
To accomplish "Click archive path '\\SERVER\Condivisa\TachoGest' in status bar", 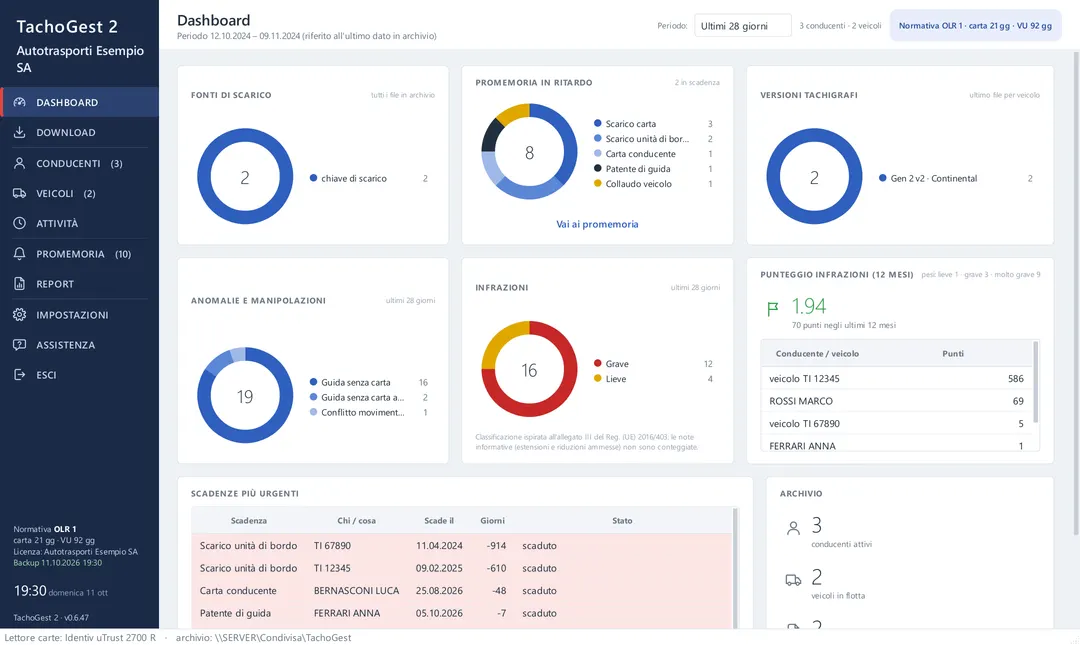I will [x=283, y=637].
